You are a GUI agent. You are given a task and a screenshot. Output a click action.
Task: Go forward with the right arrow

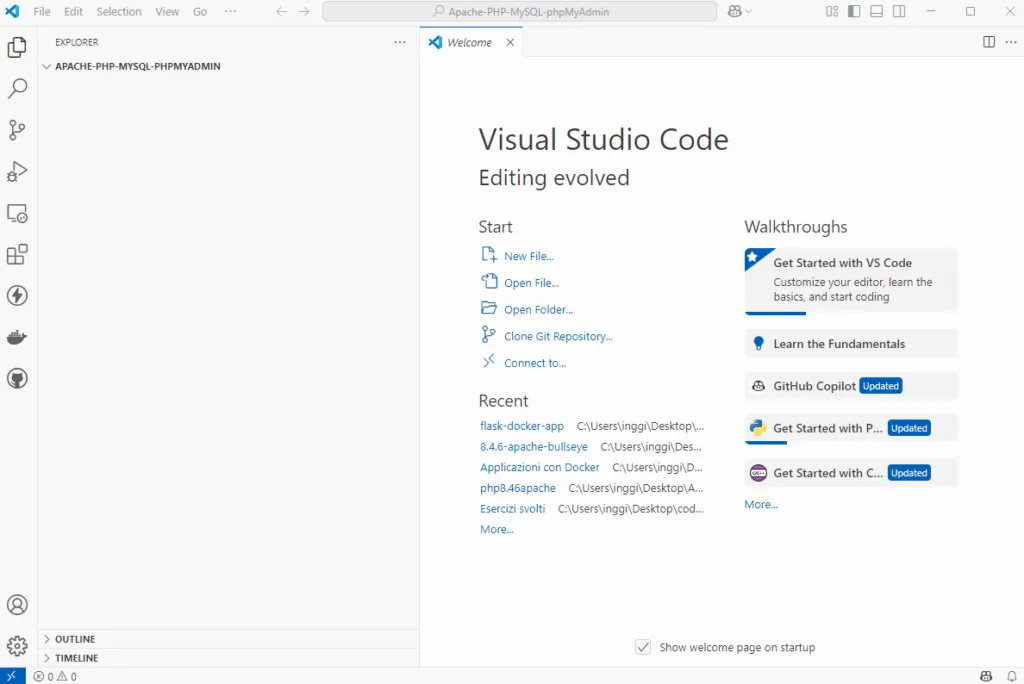point(304,11)
